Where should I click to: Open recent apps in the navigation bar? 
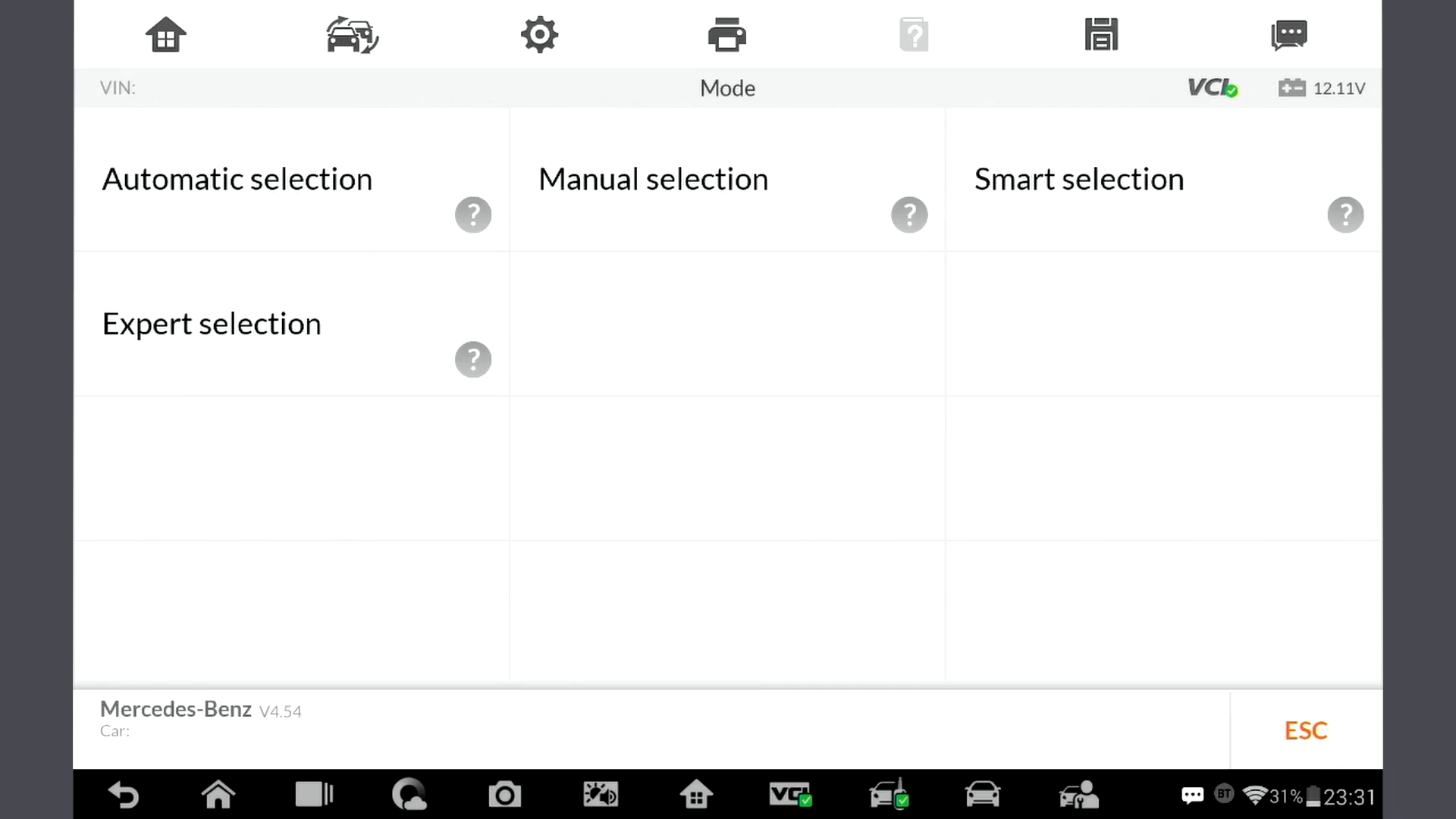click(314, 795)
